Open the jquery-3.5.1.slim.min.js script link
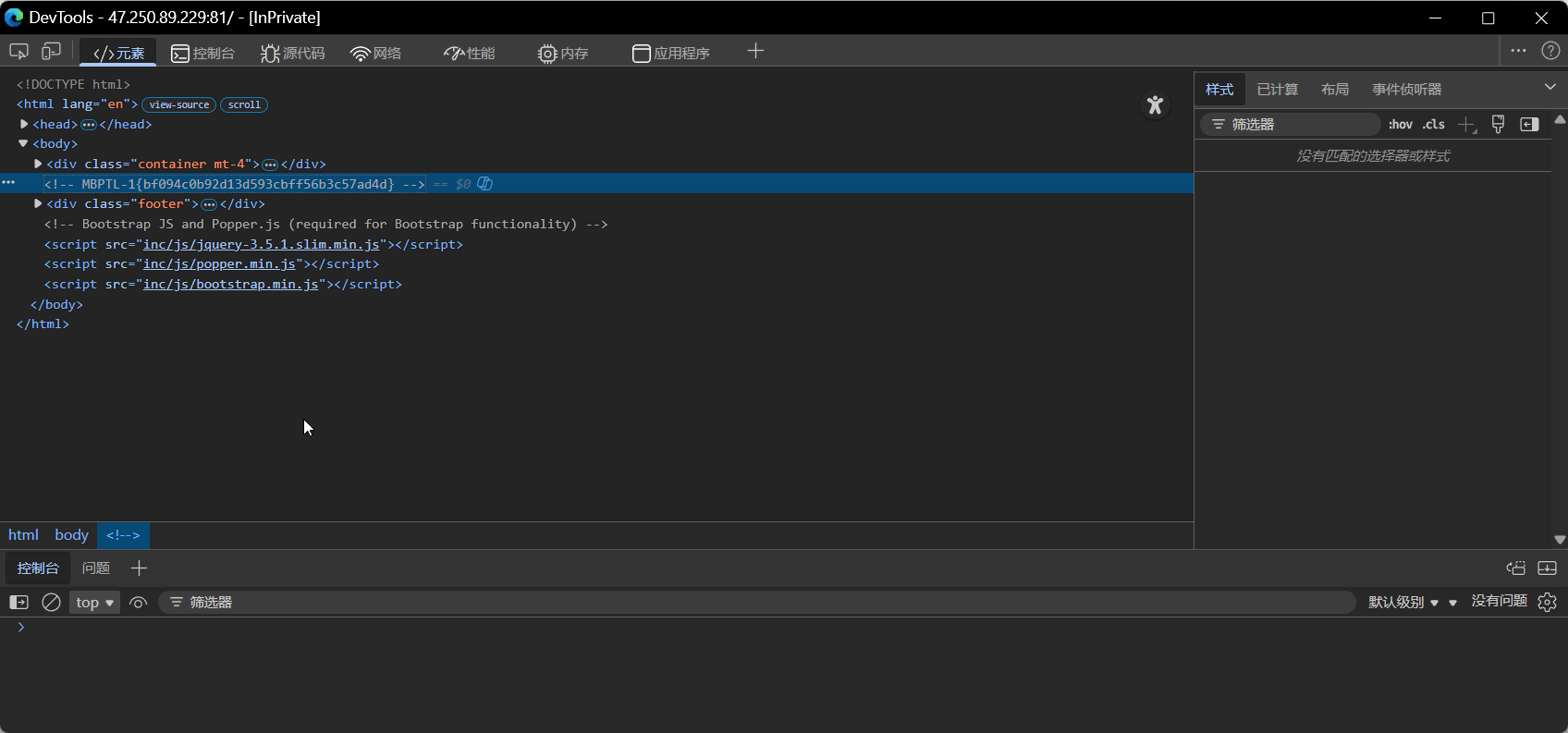 coord(261,245)
